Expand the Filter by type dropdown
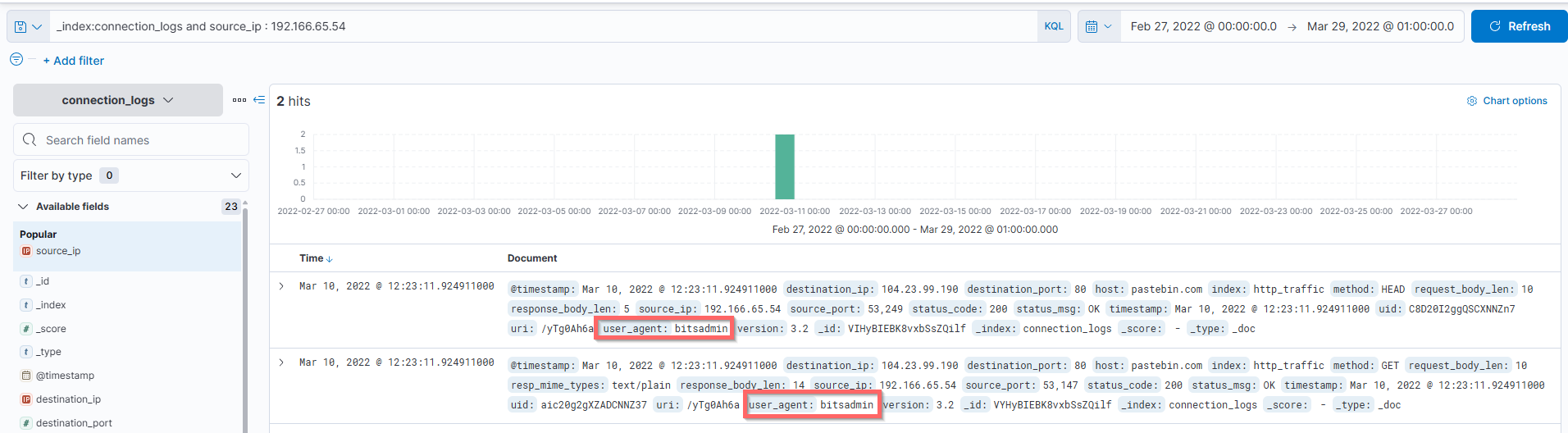Viewport: 1568px width, 433px height. [x=131, y=175]
